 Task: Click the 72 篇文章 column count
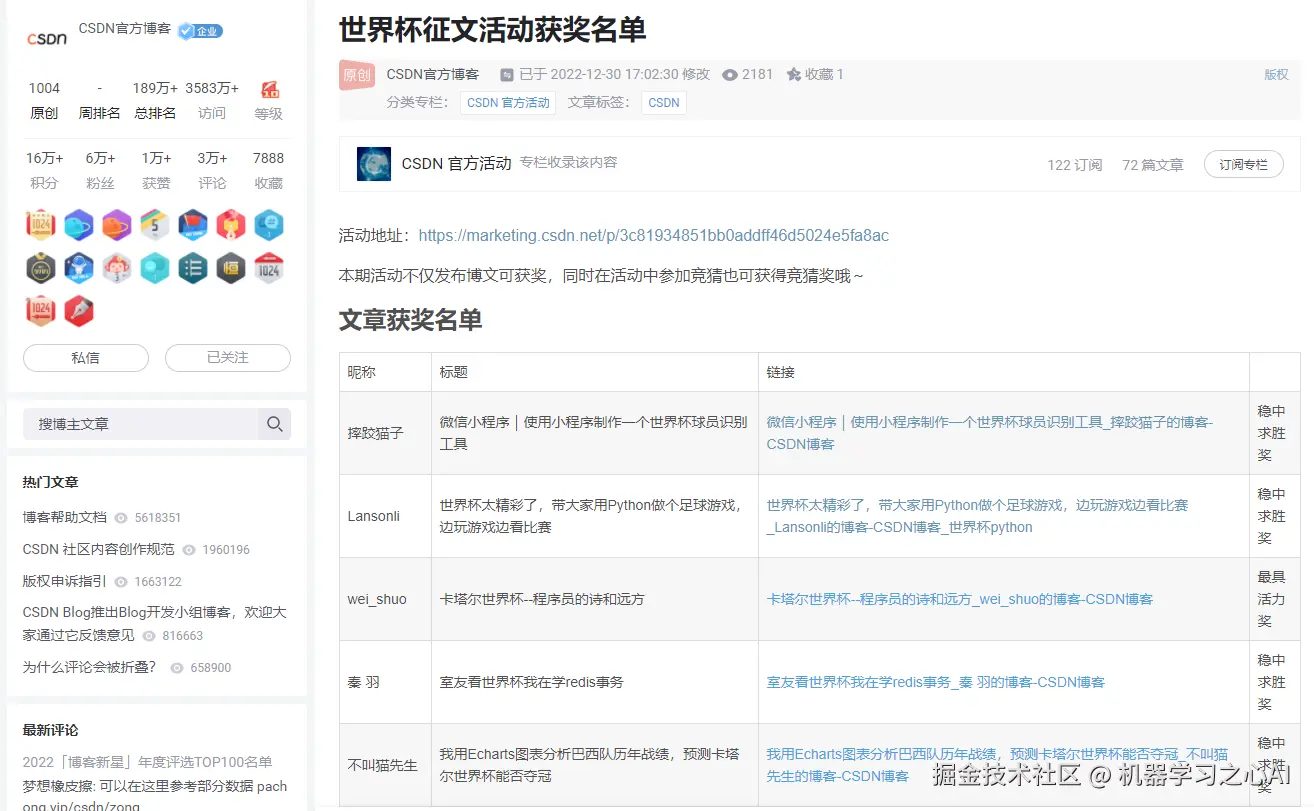click(x=1153, y=165)
